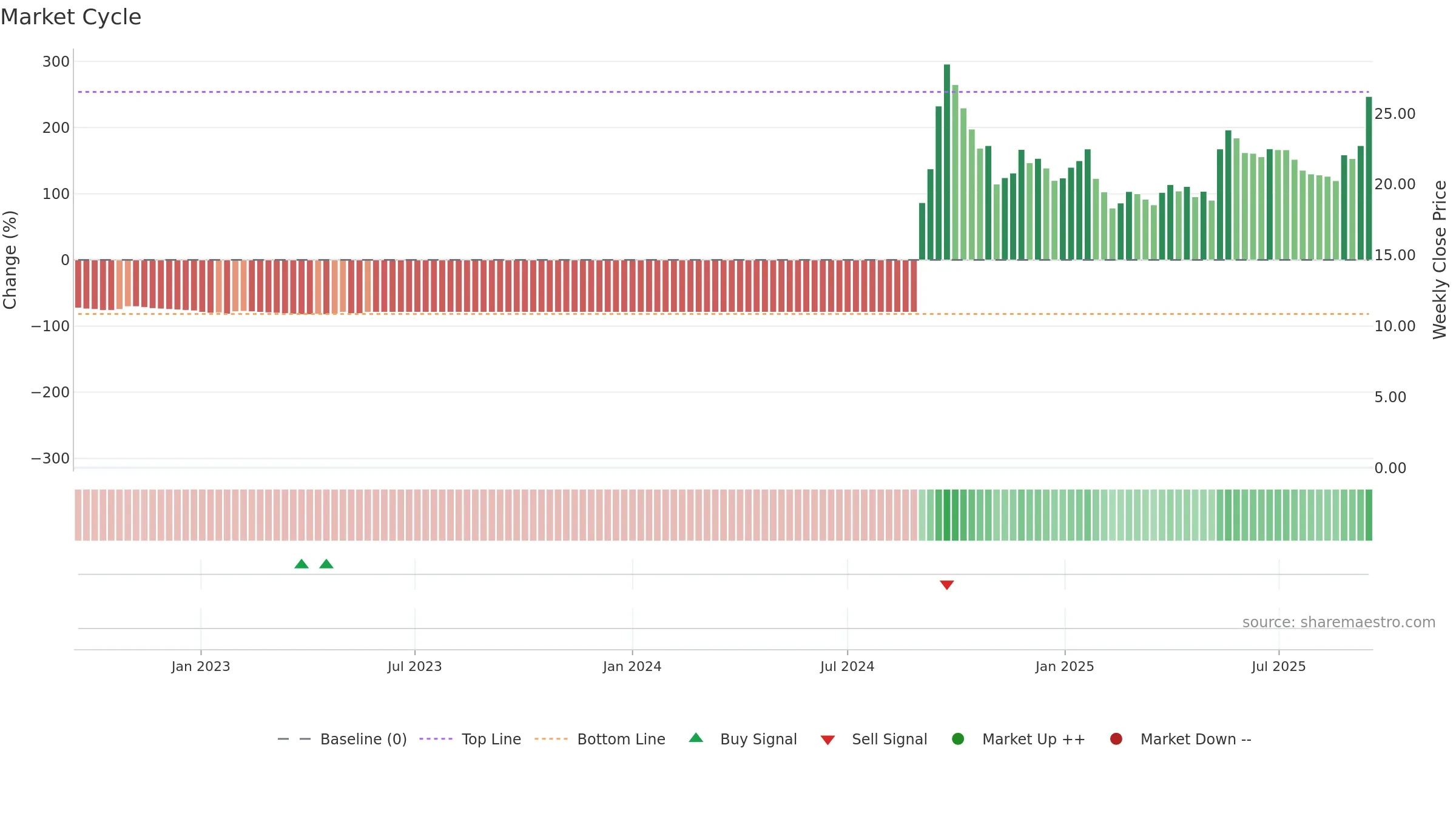Viewport: 1456px width, 819px height.
Task: Toggle the Baseline (0) legend entry
Action: 342,739
